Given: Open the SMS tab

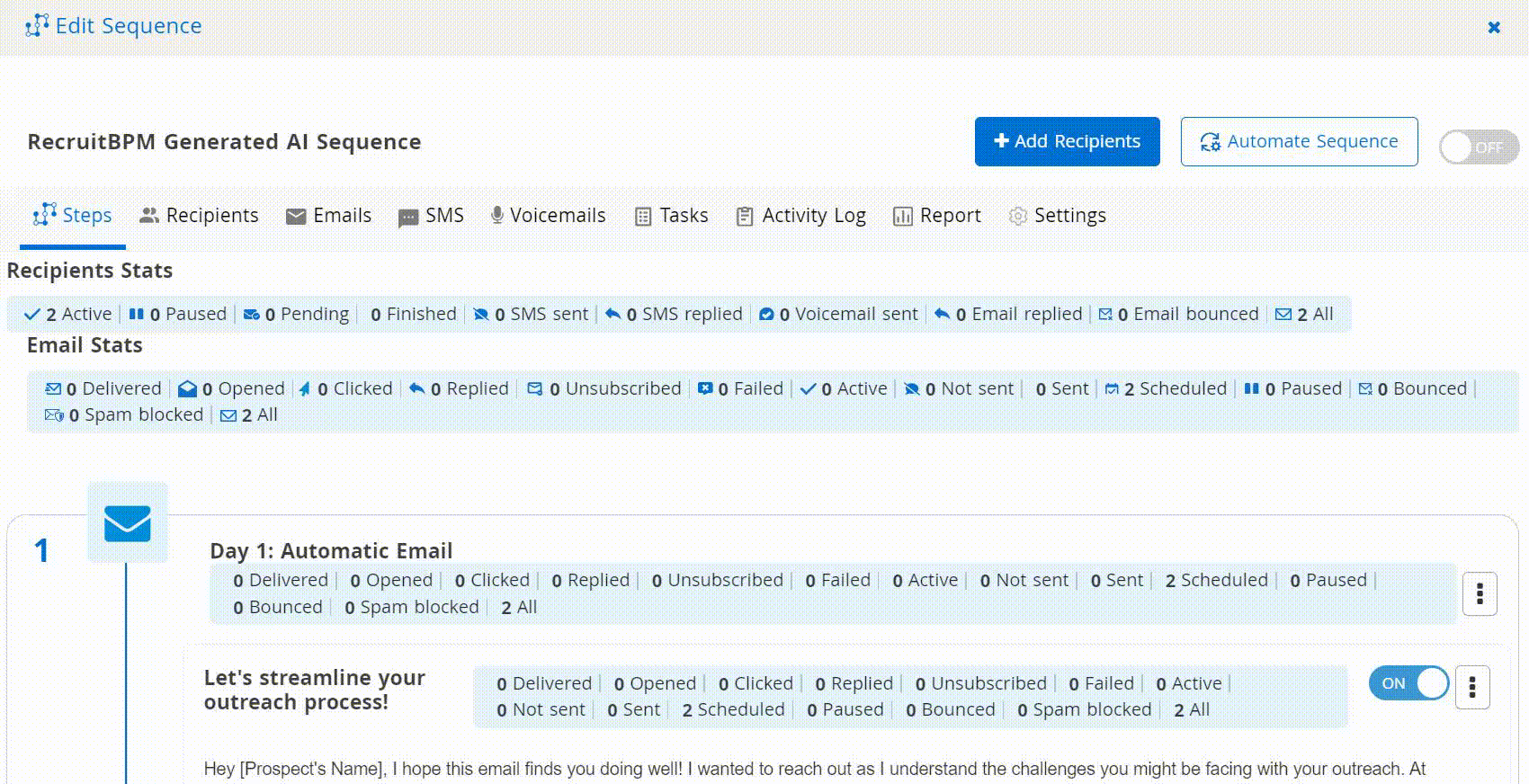Looking at the screenshot, I should coord(431,216).
